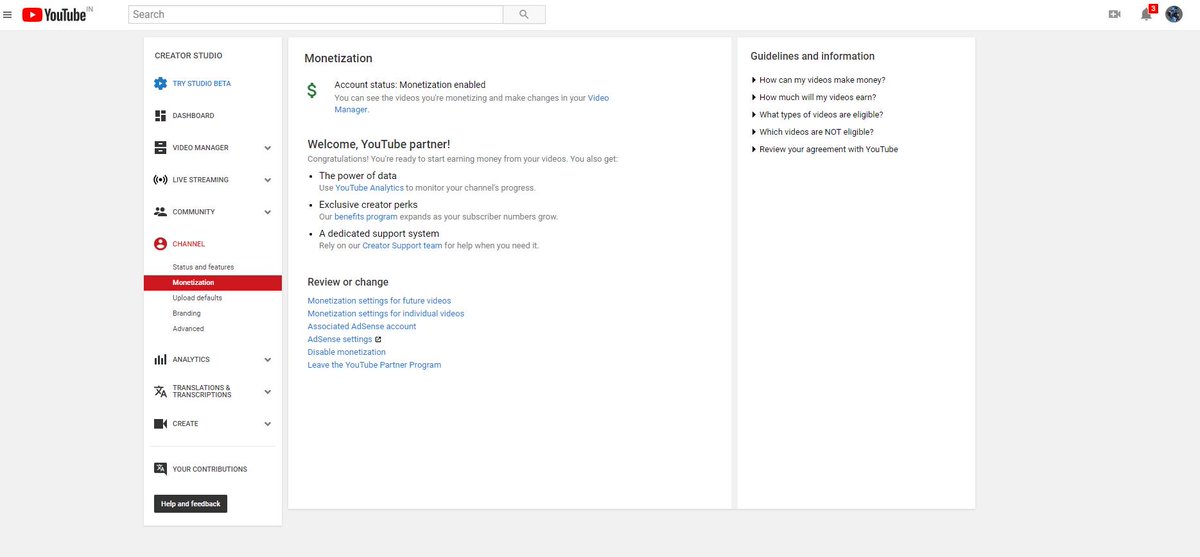Click the Translations & Transcriptions icon
Image resolution: width=1200 pixels, height=557 pixels.
click(x=160, y=391)
